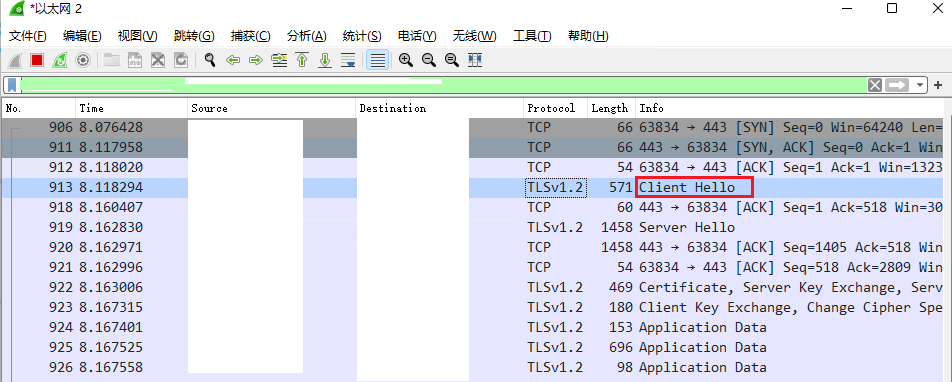952x382 pixels.
Task: Open display filter bookmark icon
Action: pyautogui.click(x=12, y=85)
